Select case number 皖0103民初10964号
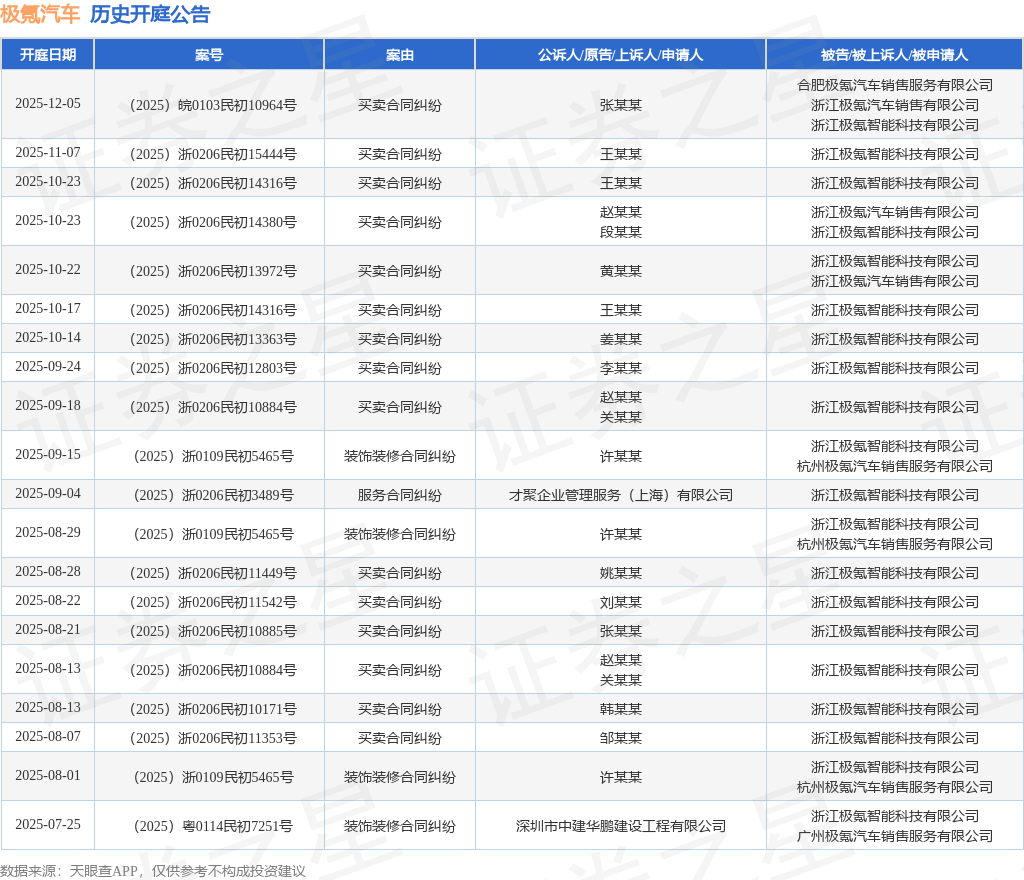 pyautogui.click(x=209, y=105)
